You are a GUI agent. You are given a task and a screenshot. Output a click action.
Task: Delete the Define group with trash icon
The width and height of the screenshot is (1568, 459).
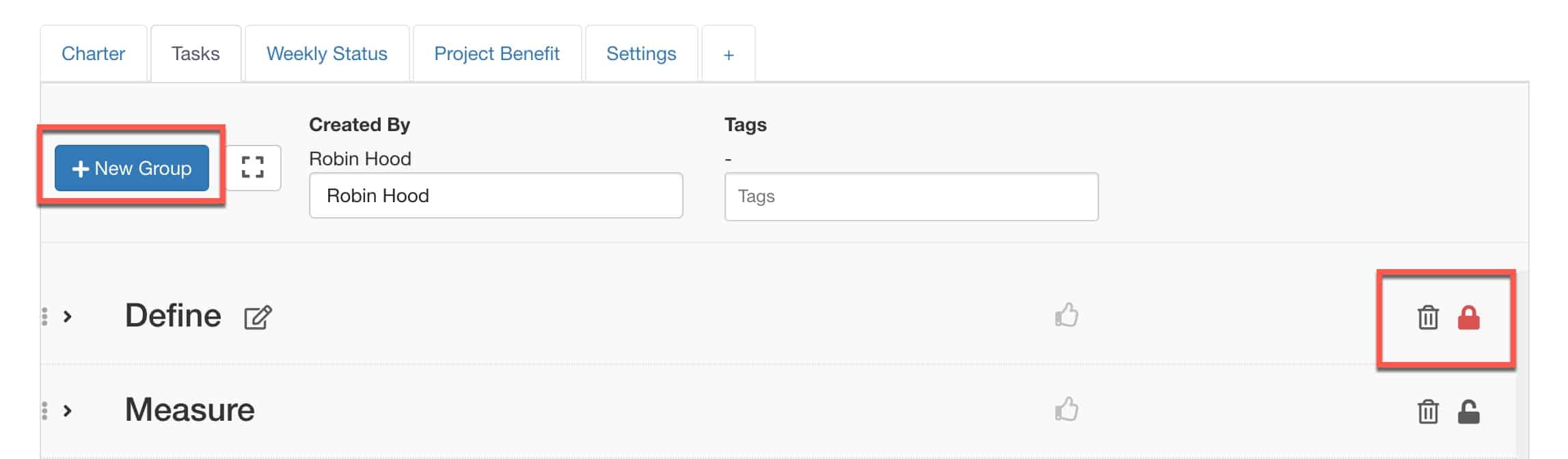coord(1428,318)
